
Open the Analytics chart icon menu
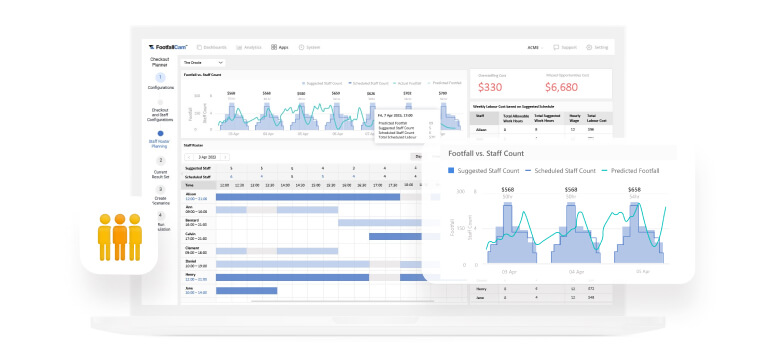coord(239,48)
